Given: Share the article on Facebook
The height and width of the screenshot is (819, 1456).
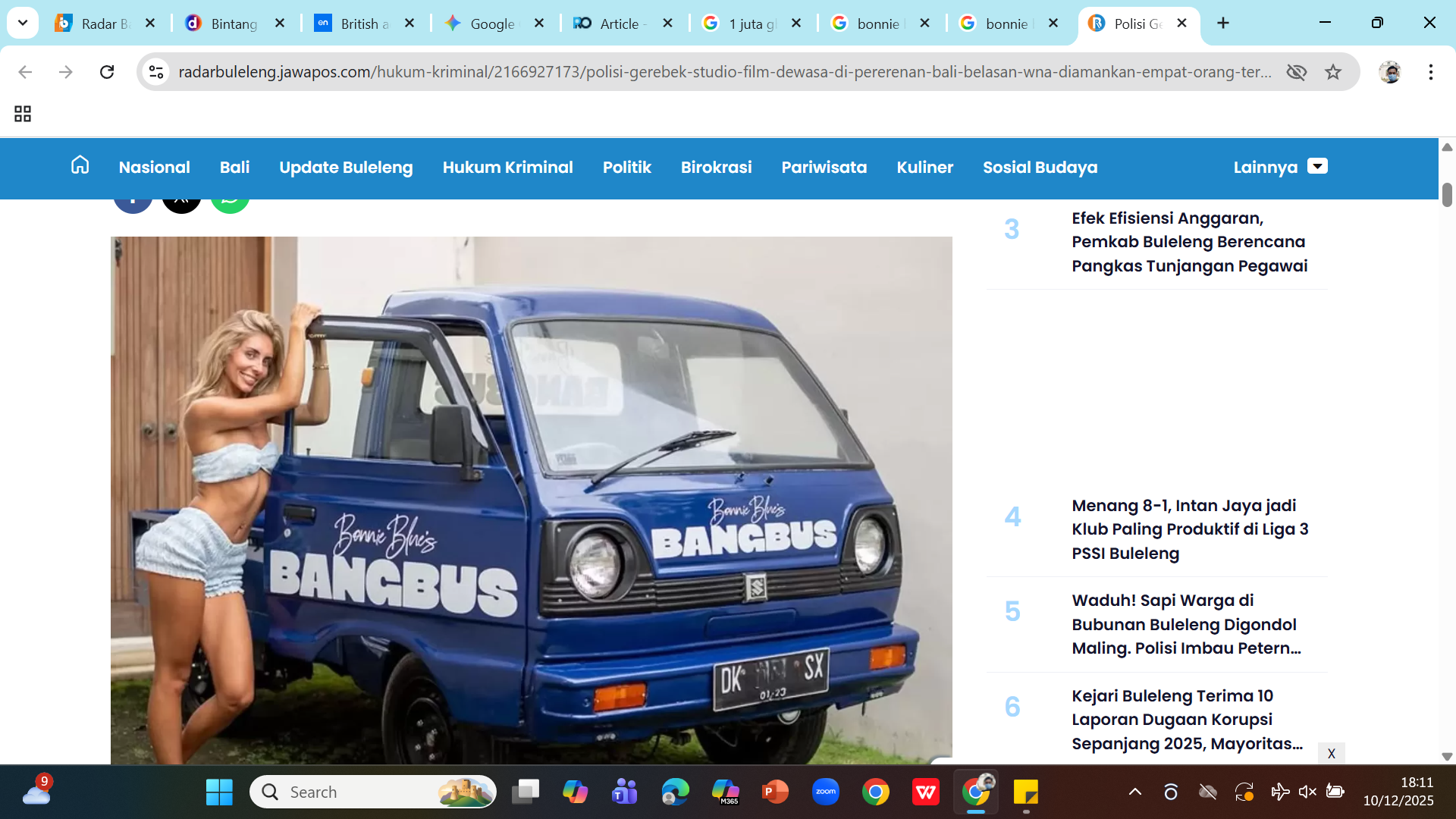Looking at the screenshot, I should pyautogui.click(x=133, y=206).
